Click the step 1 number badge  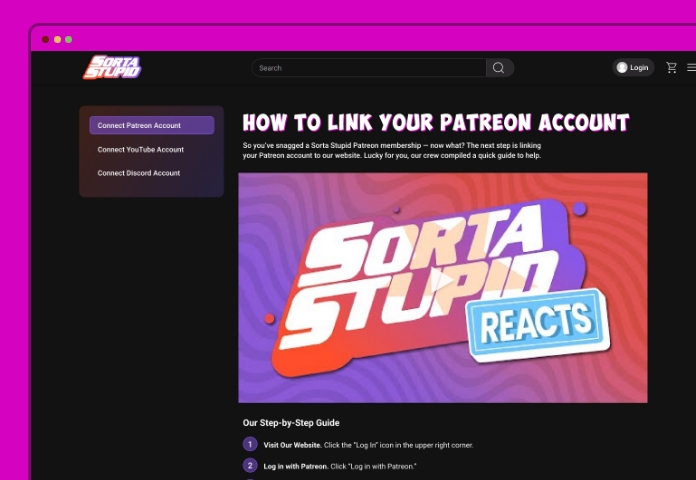[x=250, y=444]
